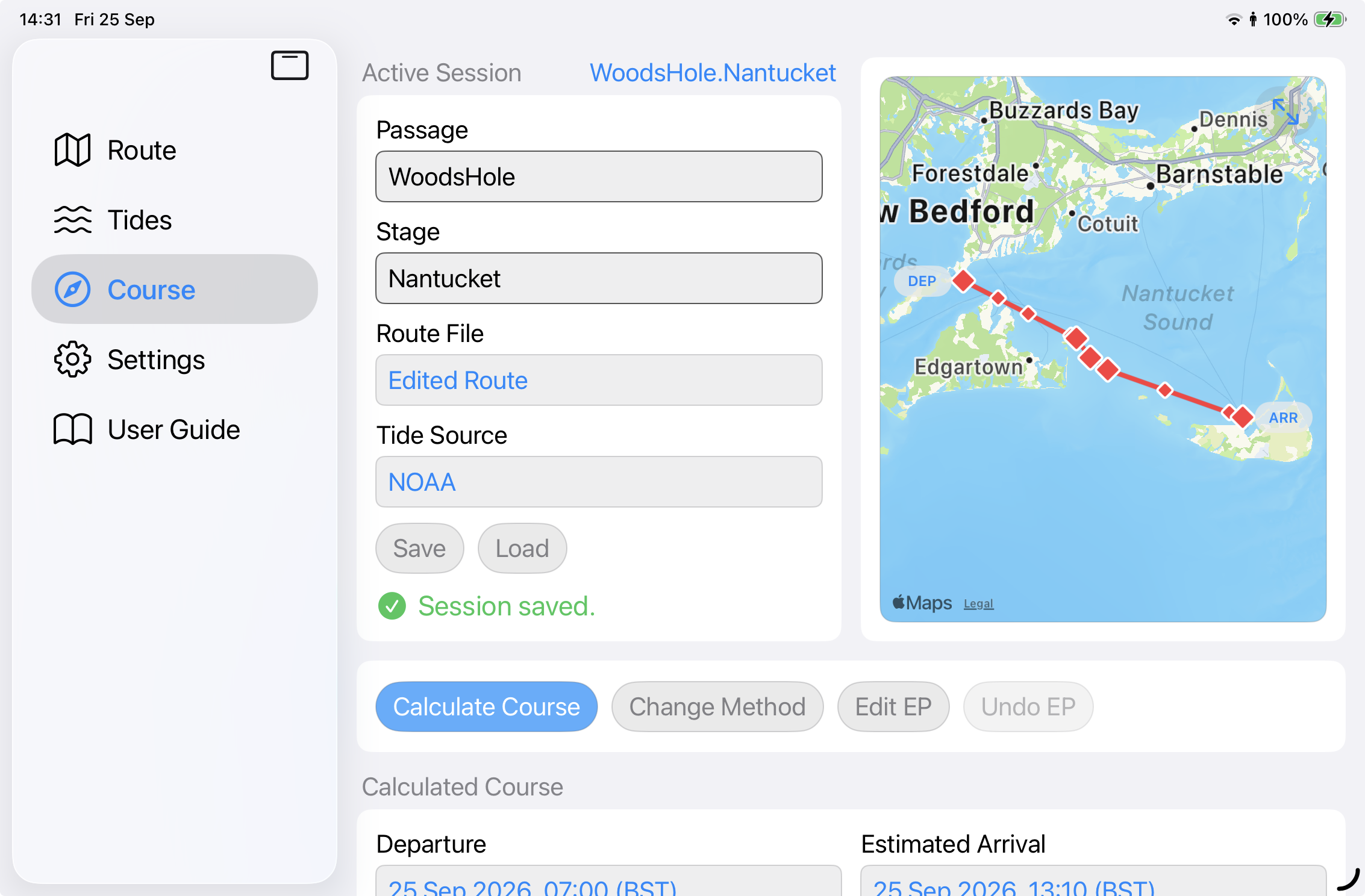Image resolution: width=1365 pixels, height=896 pixels.
Task: Save the session
Action: (x=419, y=548)
